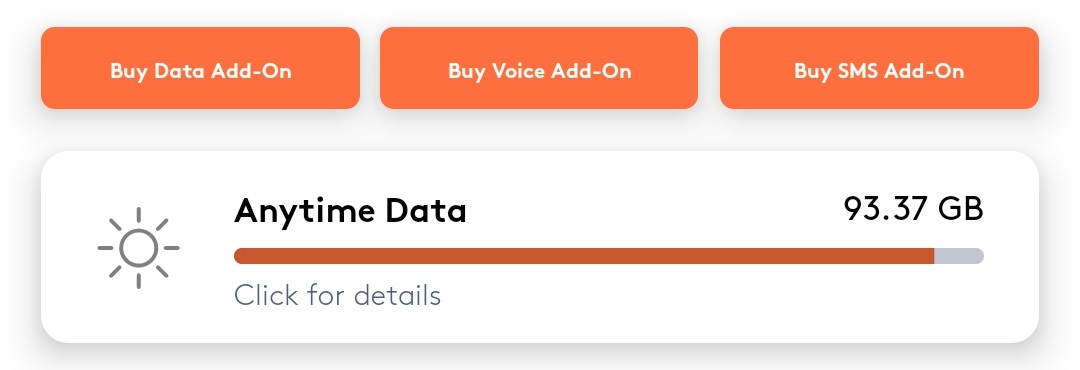Image resolution: width=1080 pixels, height=370 pixels.
Task: Click the word Anytime in the card title
Action: [x=305, y=212]
